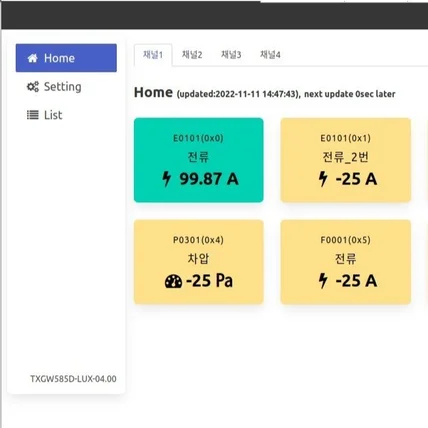The width and height of the screenshot is (428, 428).
Task: Switch to the 채널3 tab
Action: tap(231, 55)
